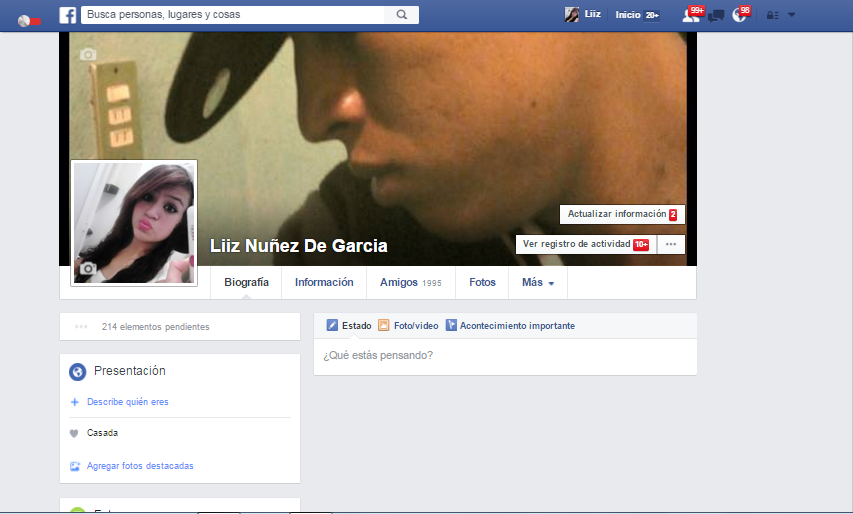This screenshot has width=853, height=514.
Task: Open the Información tab
Action: (x=324, y=282)
